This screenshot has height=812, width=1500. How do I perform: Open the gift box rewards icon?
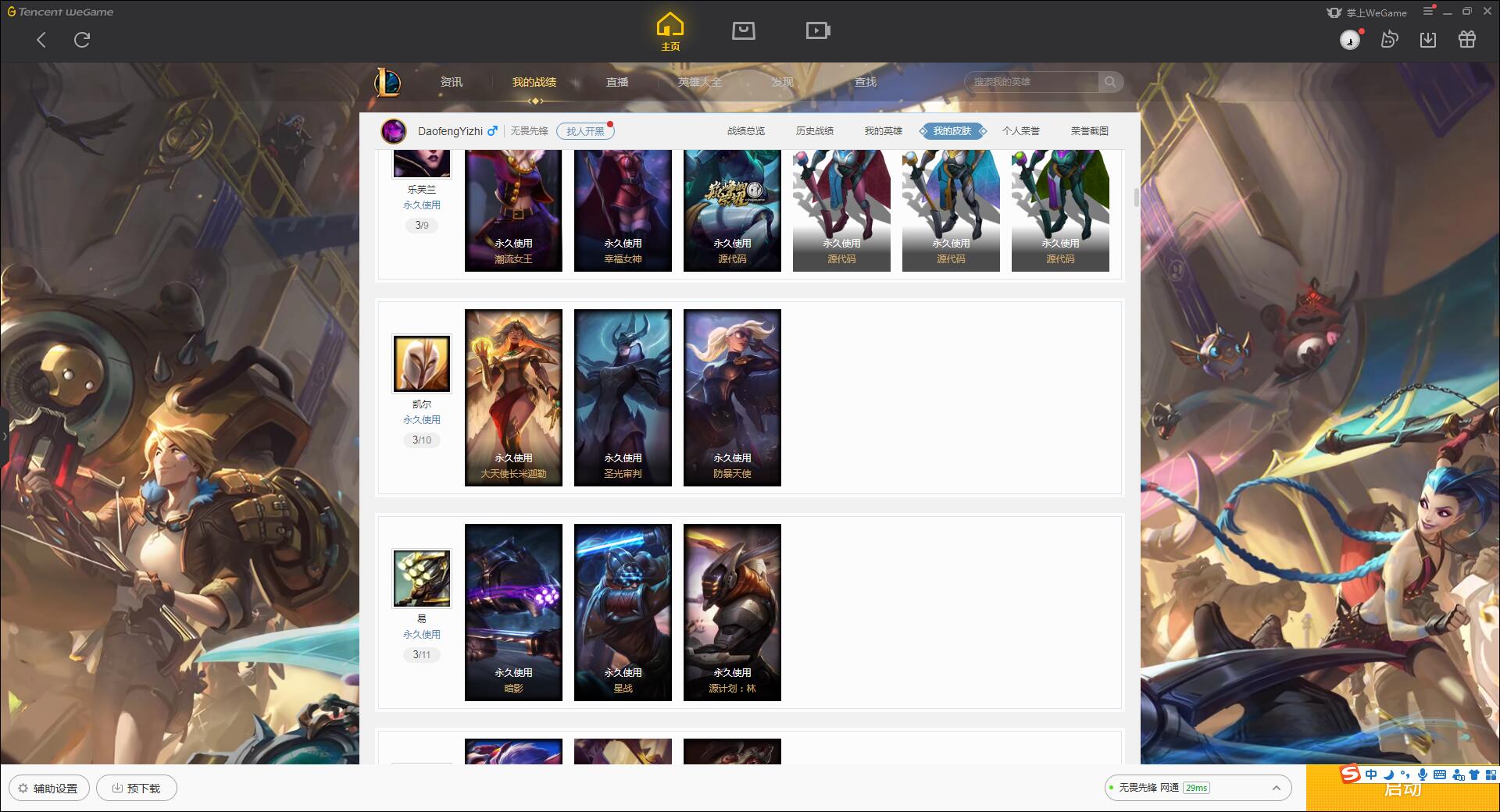tap(1467, 40)
